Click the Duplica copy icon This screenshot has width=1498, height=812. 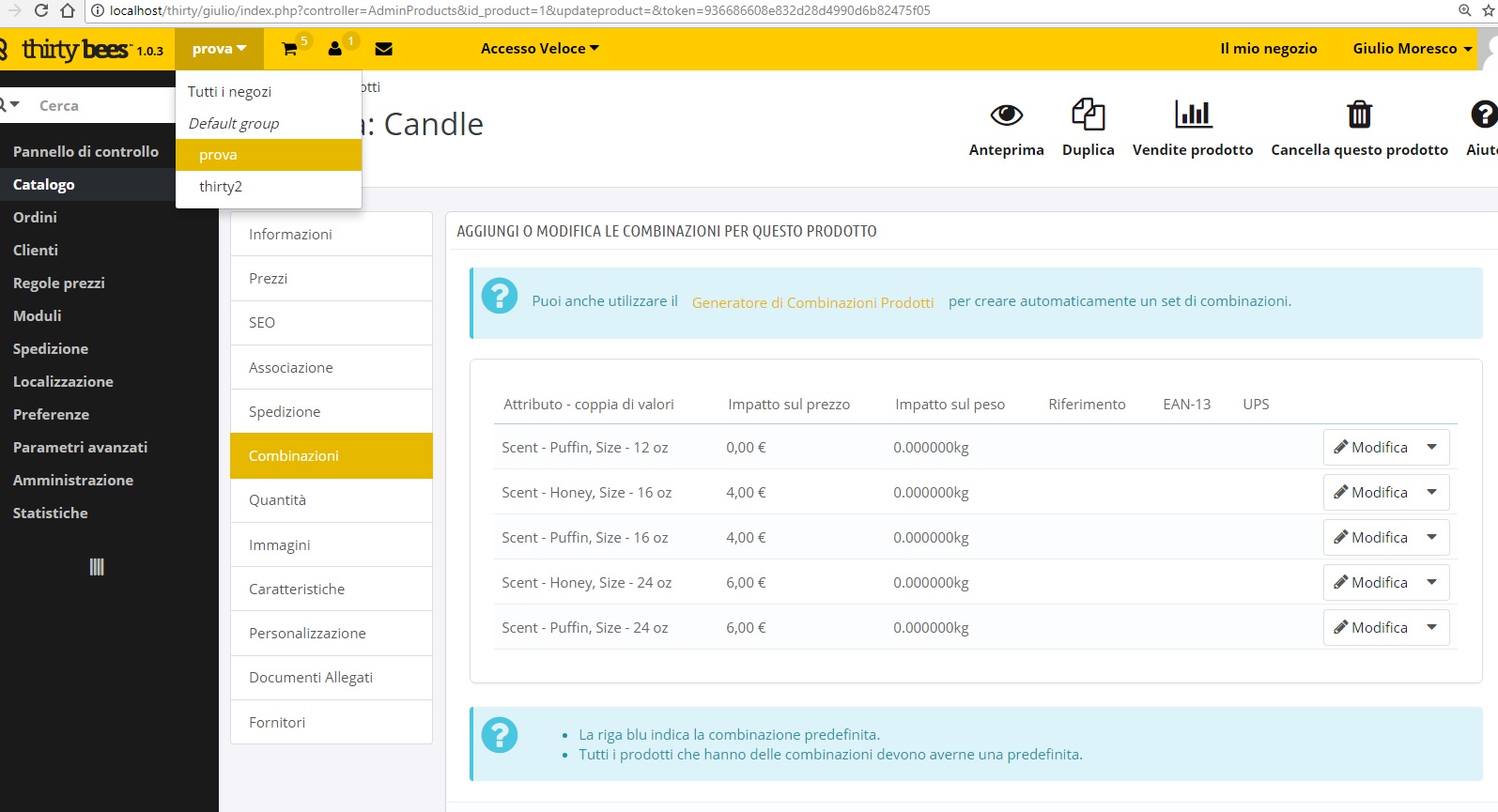tap(1088, 115)
